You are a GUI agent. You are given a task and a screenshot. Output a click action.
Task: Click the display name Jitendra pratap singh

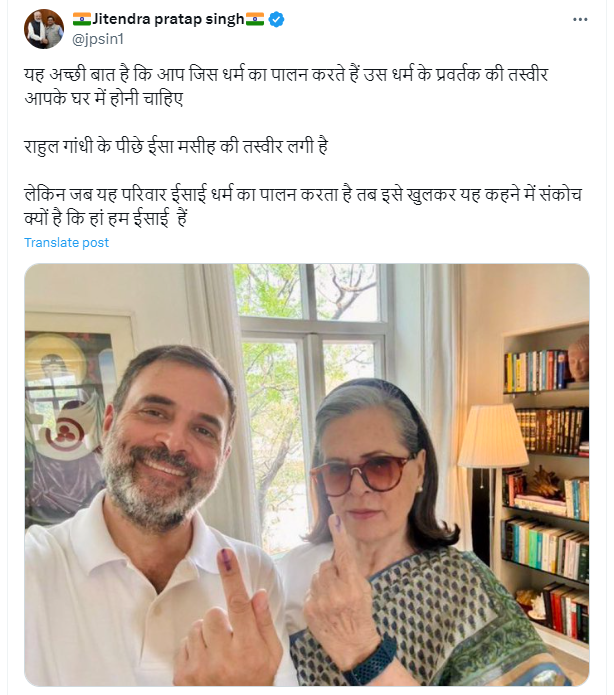168,19
